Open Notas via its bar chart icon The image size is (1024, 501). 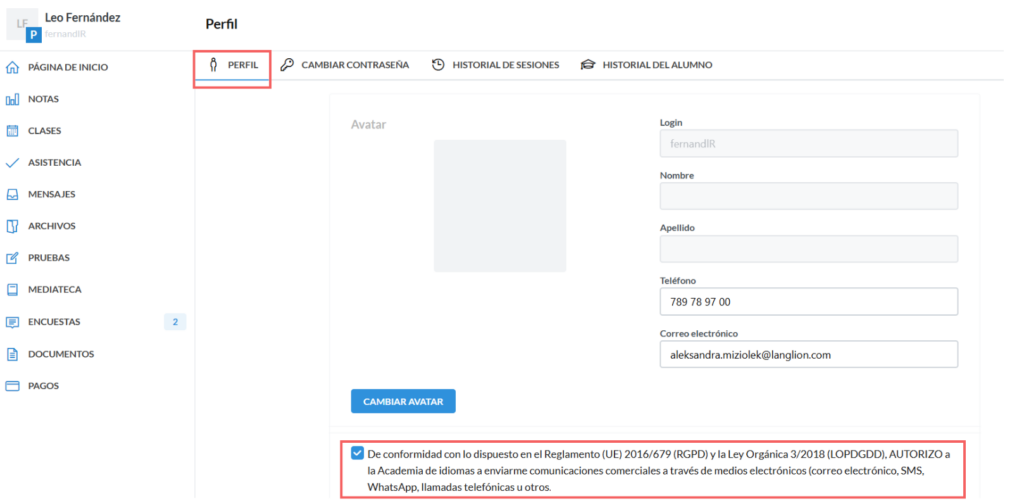pyautogui.click(x=13, y=100)
